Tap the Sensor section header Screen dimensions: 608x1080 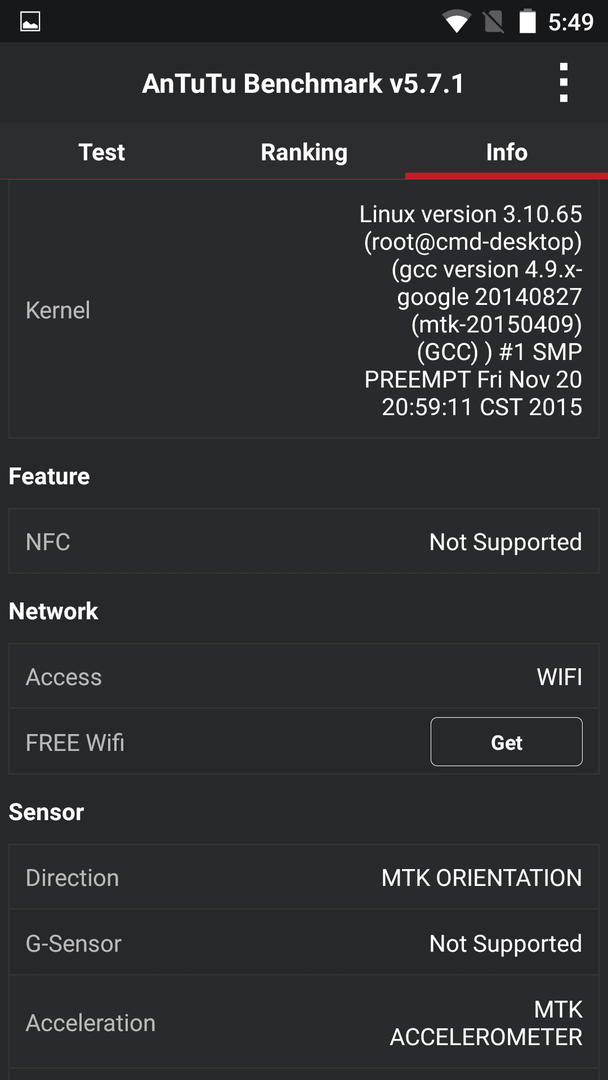46,812
